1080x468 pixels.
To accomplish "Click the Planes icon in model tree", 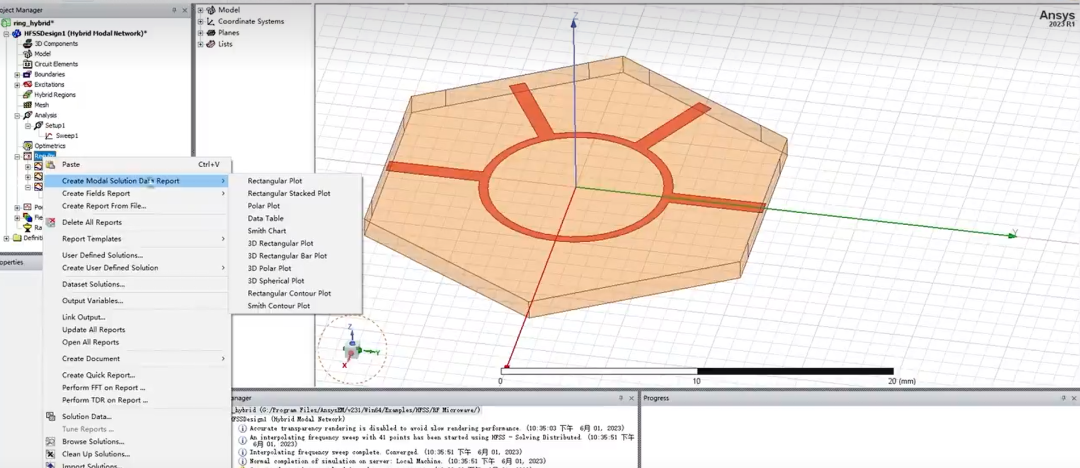I will 211,32.
